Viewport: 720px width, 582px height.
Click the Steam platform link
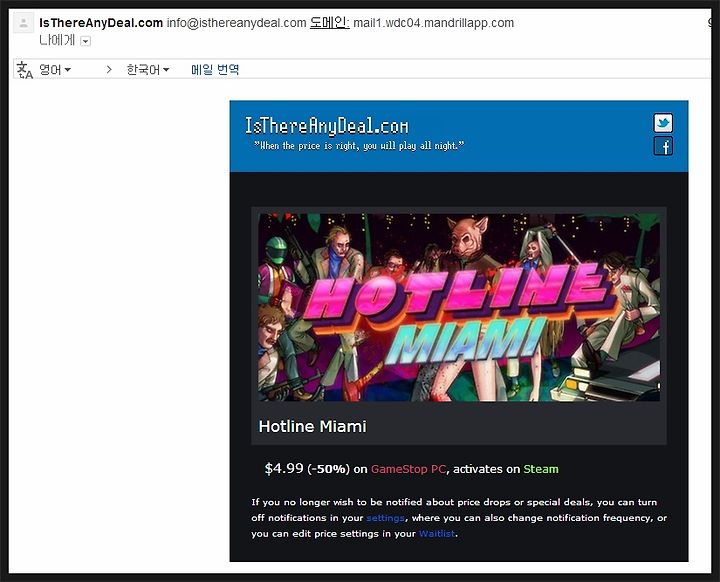point(541,469)
